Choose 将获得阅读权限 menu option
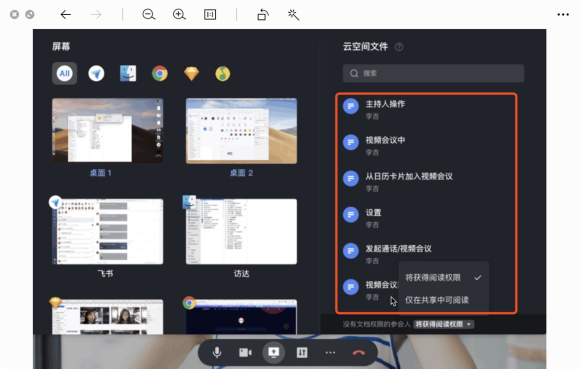 pyautogui.click(x=444, y=277)
